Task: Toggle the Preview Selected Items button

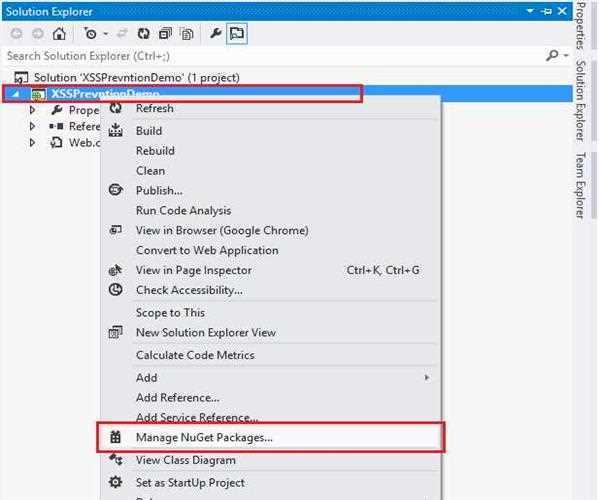Action: tap(238, 34)
